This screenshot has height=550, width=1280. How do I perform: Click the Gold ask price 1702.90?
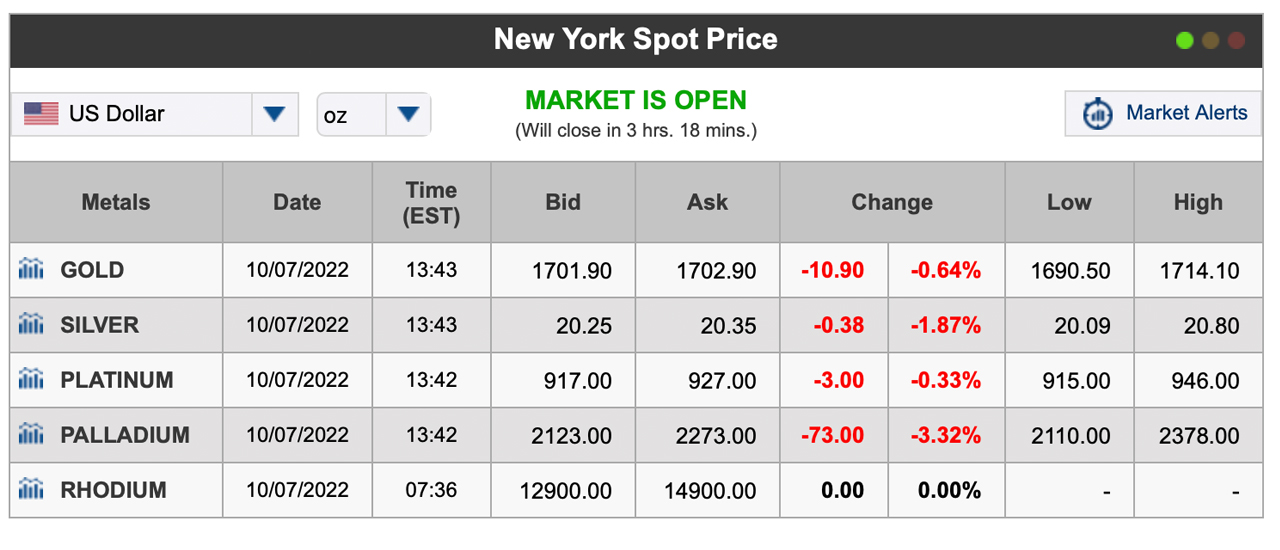click(716, 271)
